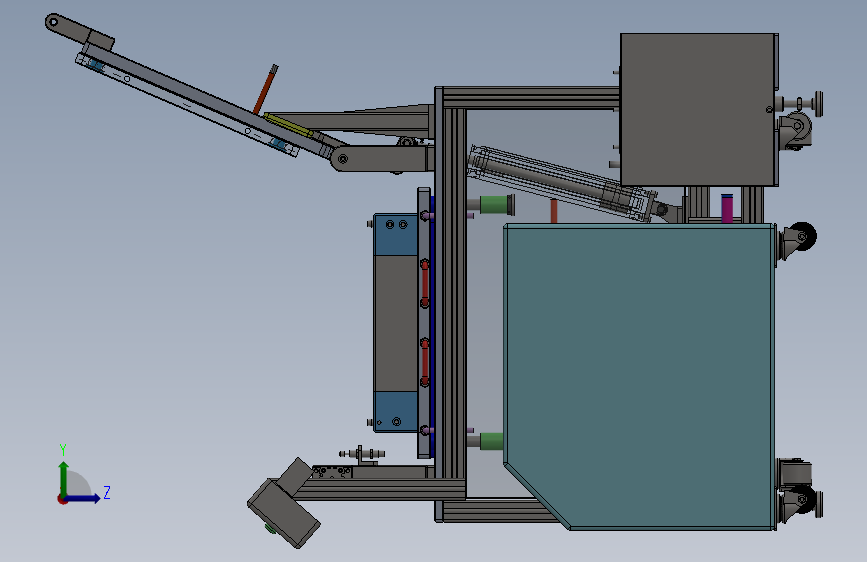Screen dimensions: 867x562
Task: Select the knob right of the gray box
Action: point(817,103)
